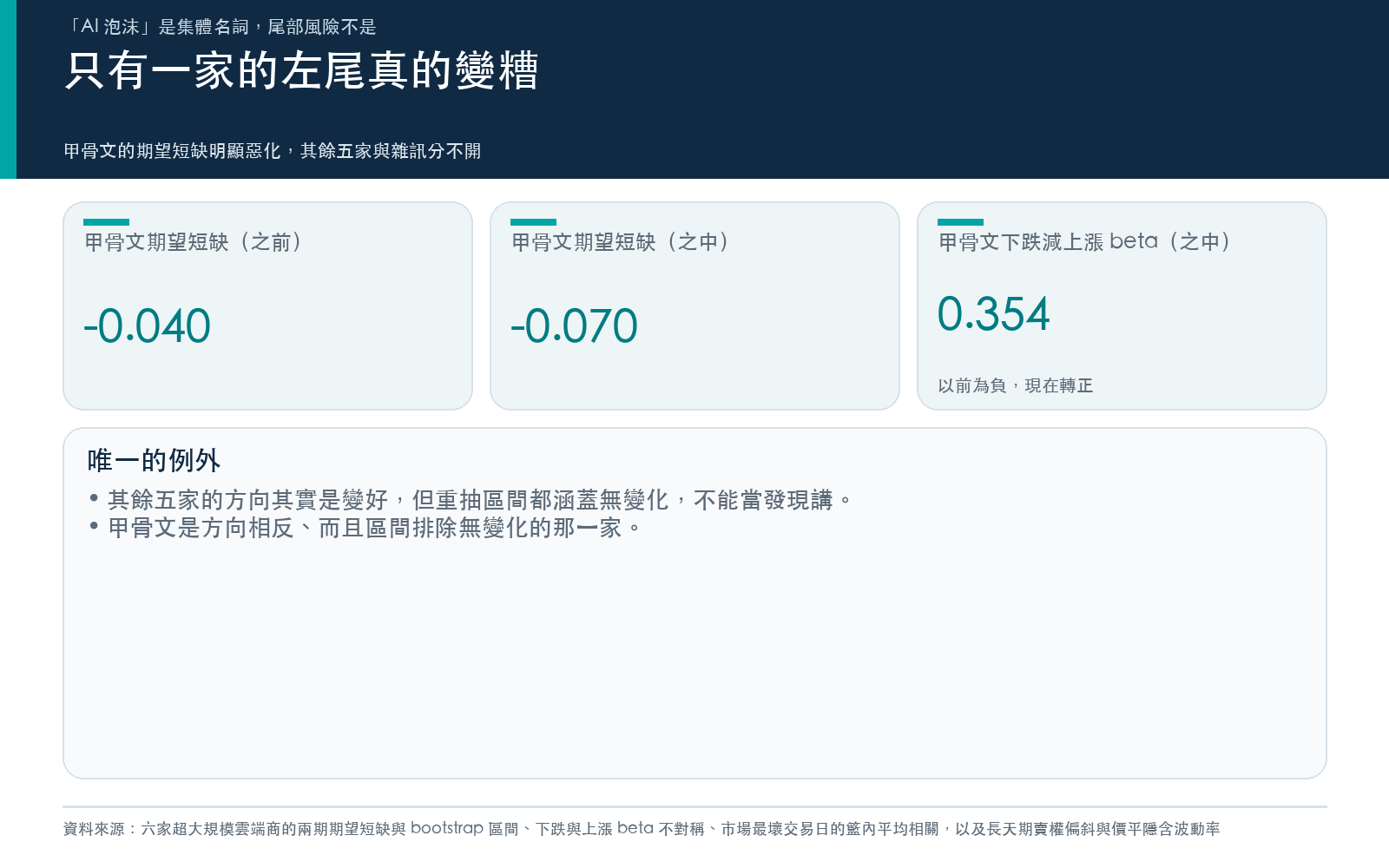Click the value 0.354
1389x868 pixels.
point(994,314)
